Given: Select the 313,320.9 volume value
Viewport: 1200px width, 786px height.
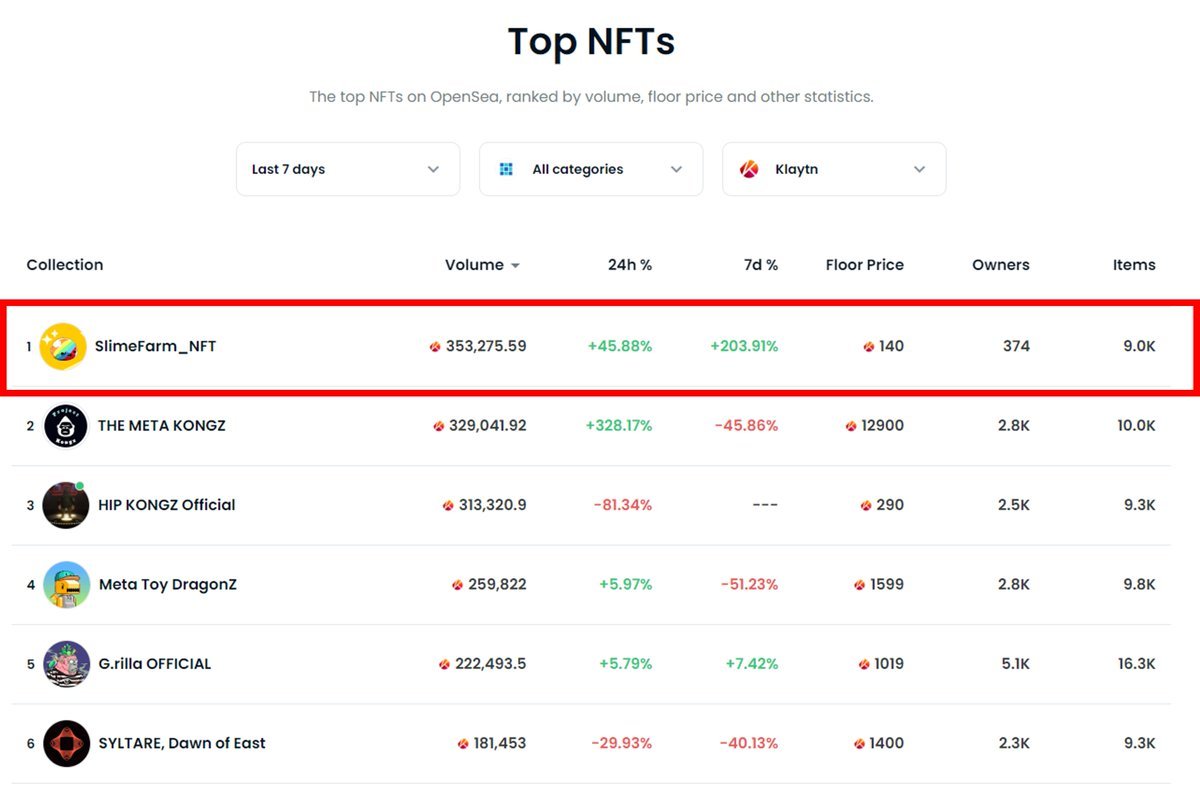Looking at the screenshot, I should click(493, 505).
